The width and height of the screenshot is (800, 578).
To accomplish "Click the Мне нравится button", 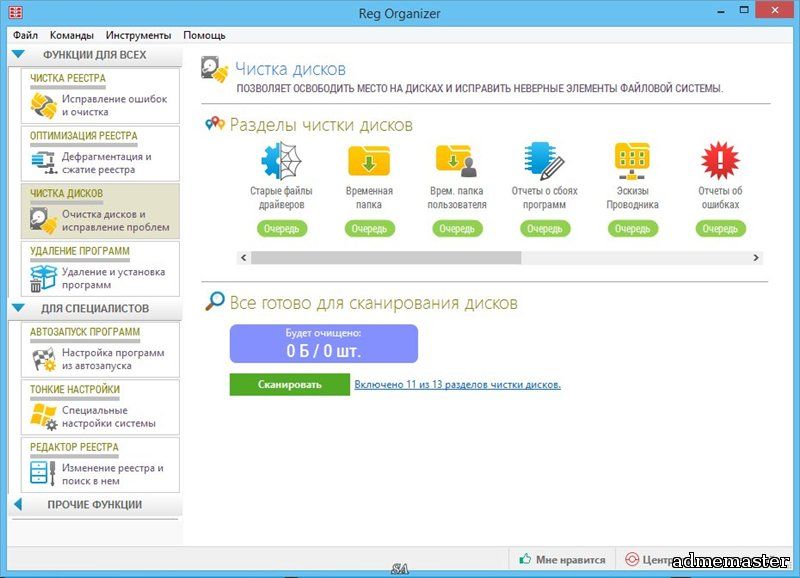I will tap(562, 560).
